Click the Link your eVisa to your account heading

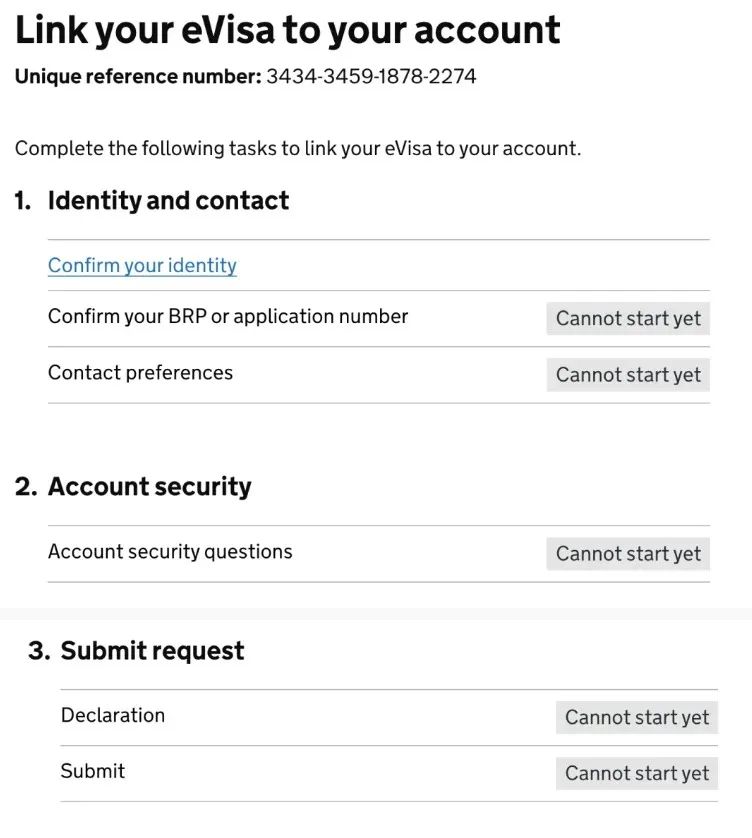point(288,30)
